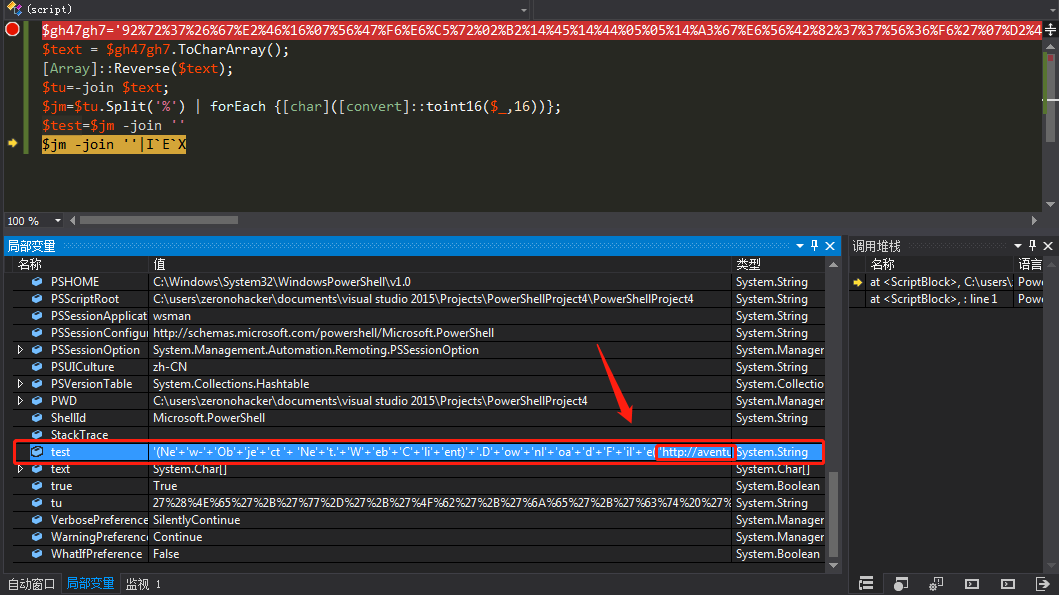
Task: Click the fifth bottom-right window icon
Action: click(x=1008, y=584)
